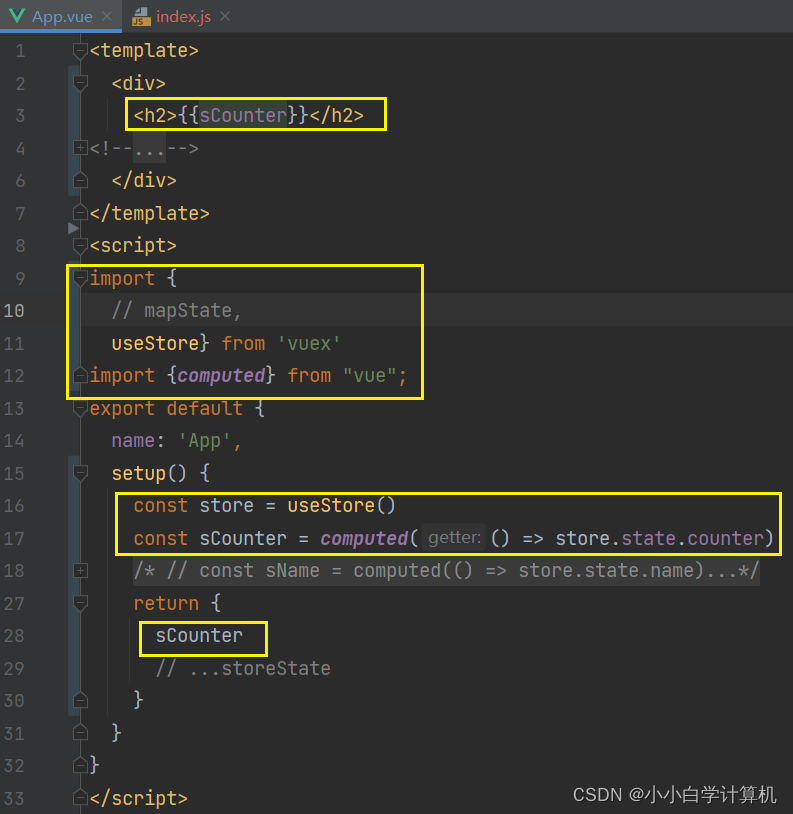This screenshot has width=793, height=814.
Task: Click fold end marker at line 31
Action: pos(80,733)
